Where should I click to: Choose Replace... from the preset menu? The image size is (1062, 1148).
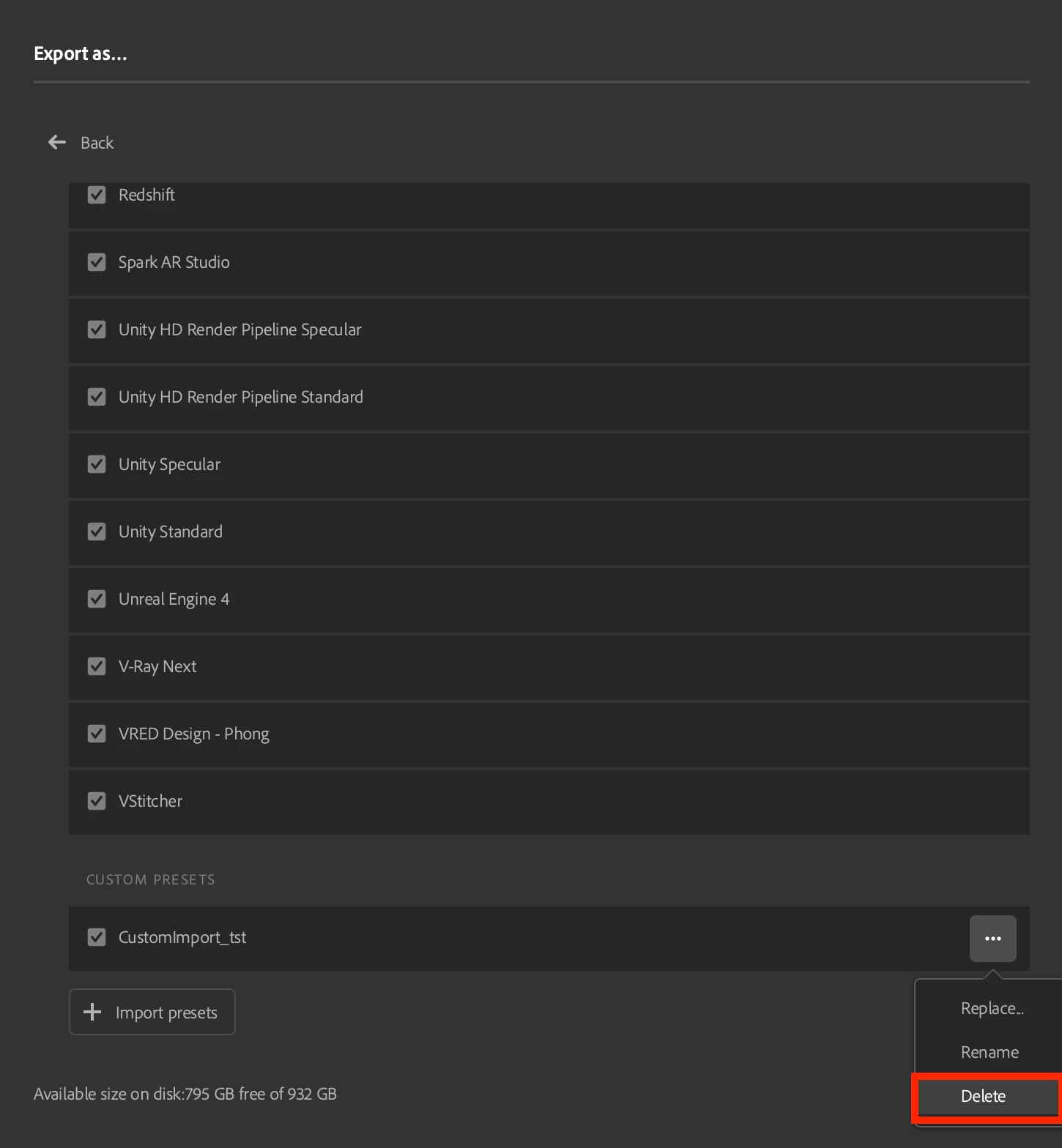coord(992,1008)
